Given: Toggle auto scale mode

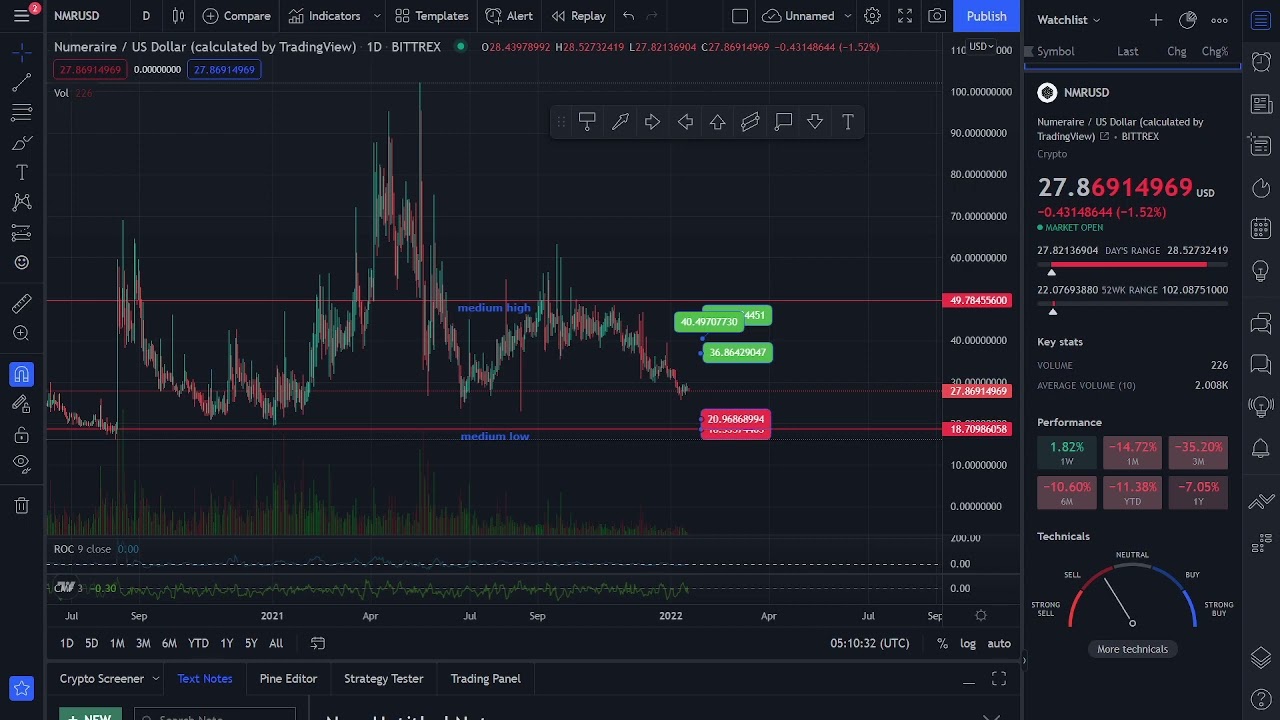Looking at the screenshot, I should point(999,643).
